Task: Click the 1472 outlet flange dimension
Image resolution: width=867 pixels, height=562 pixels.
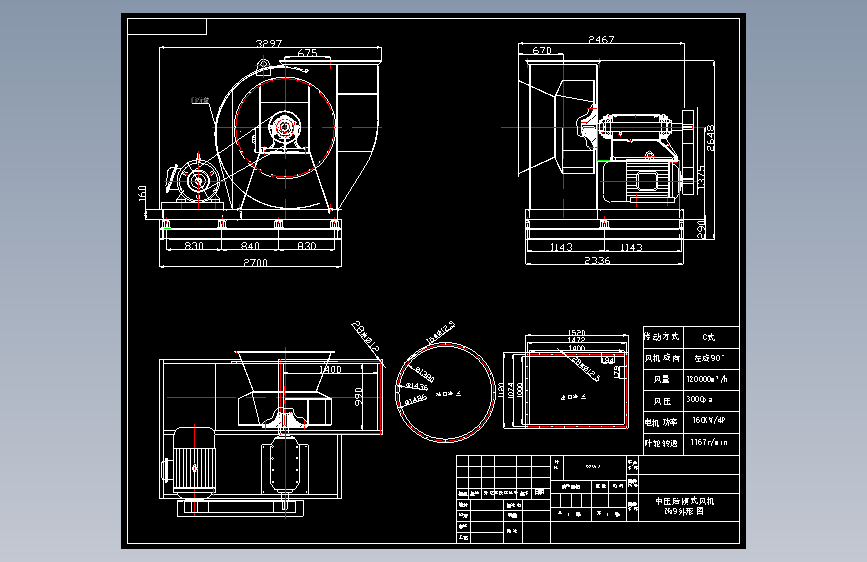Action: tap(576, 340)
